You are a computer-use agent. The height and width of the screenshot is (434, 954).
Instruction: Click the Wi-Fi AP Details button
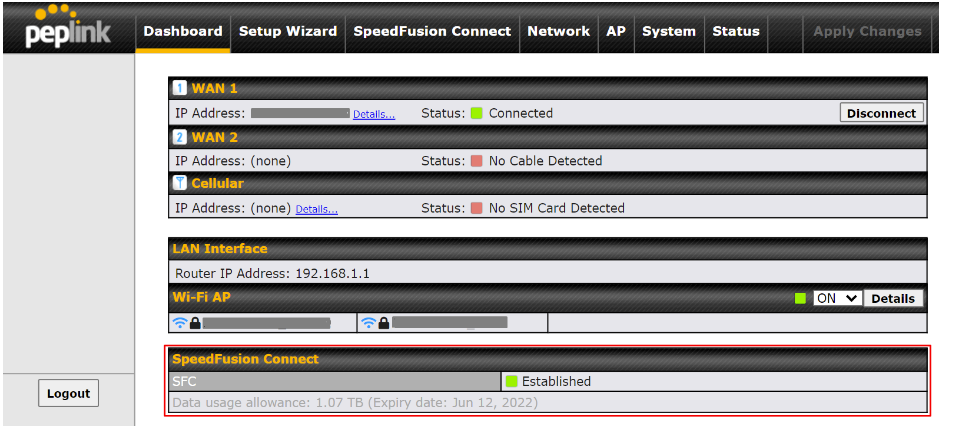click(893, 298)
